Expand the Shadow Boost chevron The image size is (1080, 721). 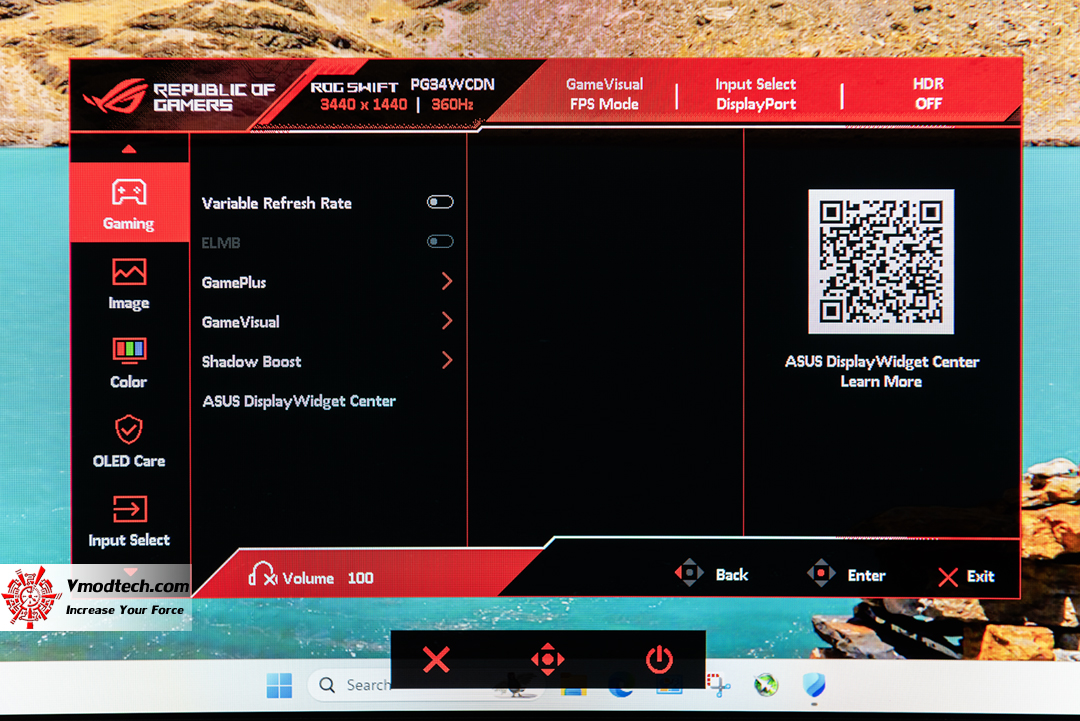(x=447, y=360)
